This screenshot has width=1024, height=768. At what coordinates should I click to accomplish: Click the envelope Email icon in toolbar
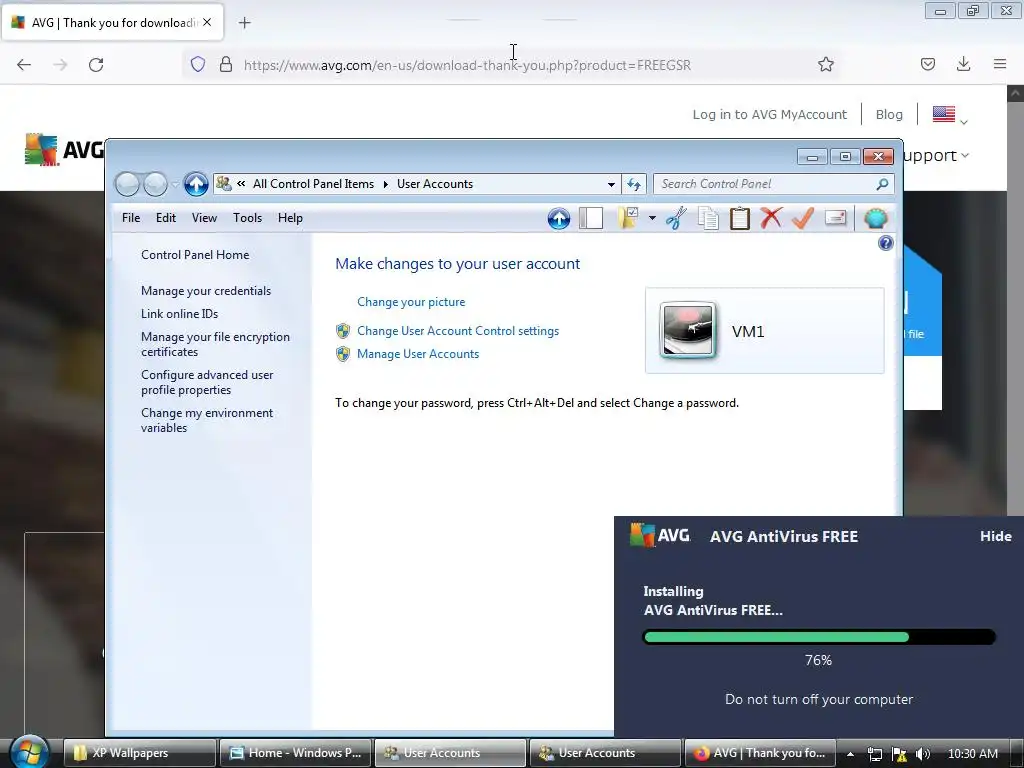[x=835, y=218]
